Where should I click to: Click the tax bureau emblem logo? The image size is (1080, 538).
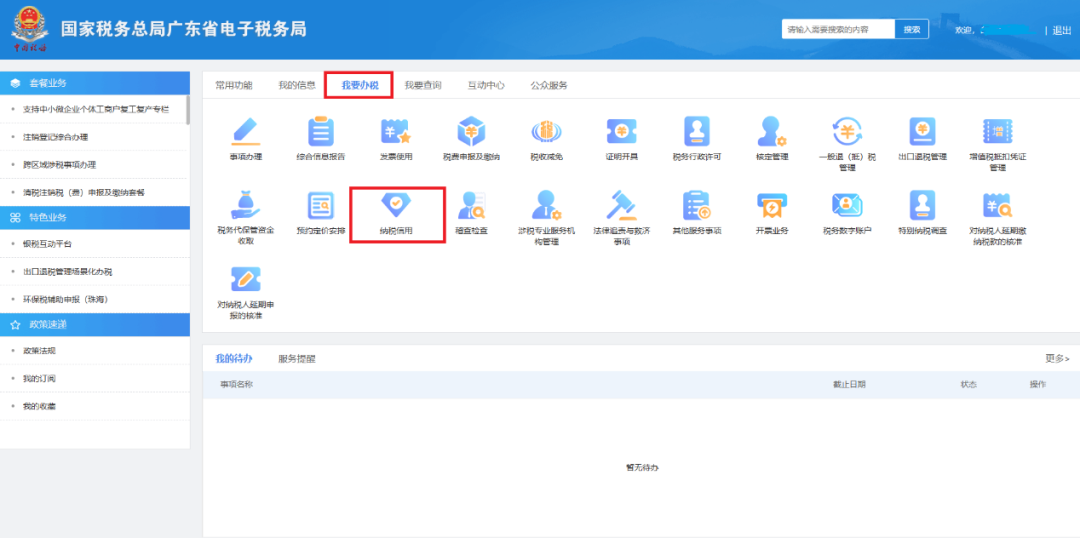tap(30, 29)
